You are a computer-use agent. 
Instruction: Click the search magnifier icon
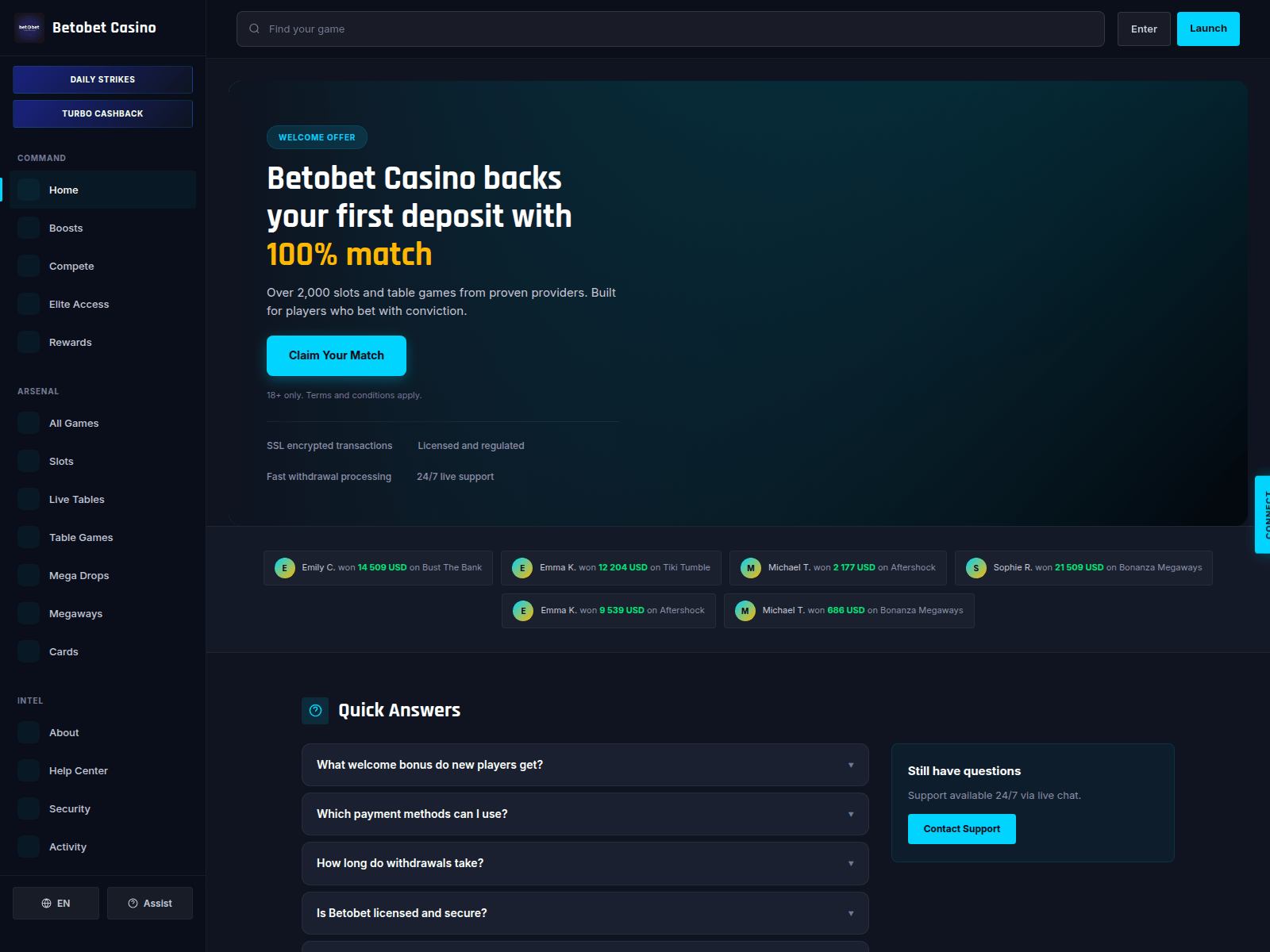[254, 29]
